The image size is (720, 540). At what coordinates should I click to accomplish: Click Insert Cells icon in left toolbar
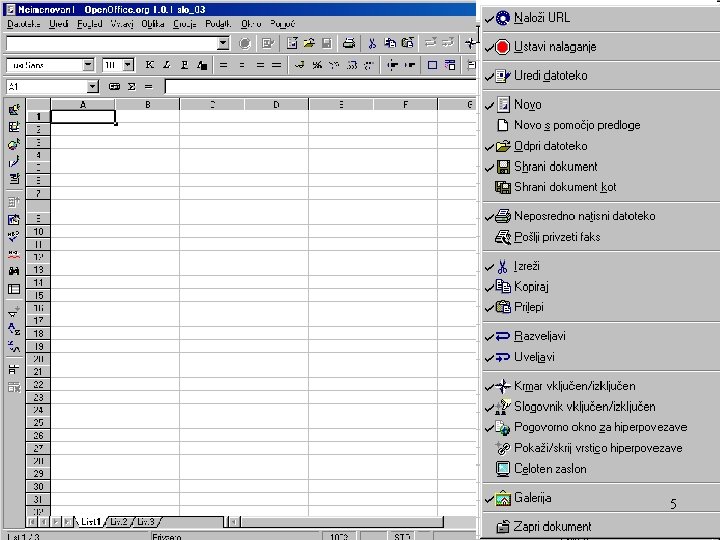(x=14, y=127)
